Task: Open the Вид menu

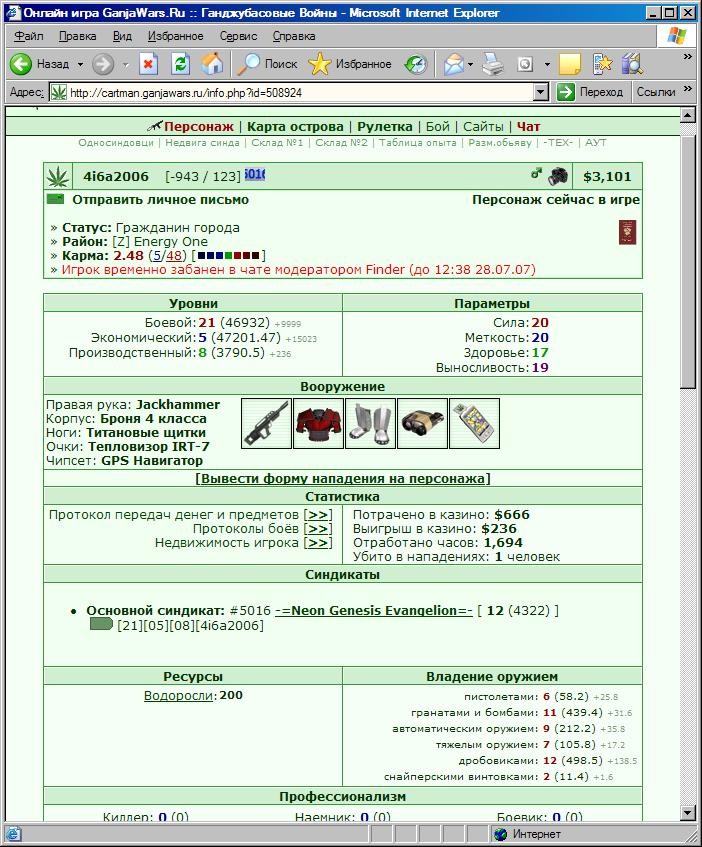Action: tap(122, 36)
